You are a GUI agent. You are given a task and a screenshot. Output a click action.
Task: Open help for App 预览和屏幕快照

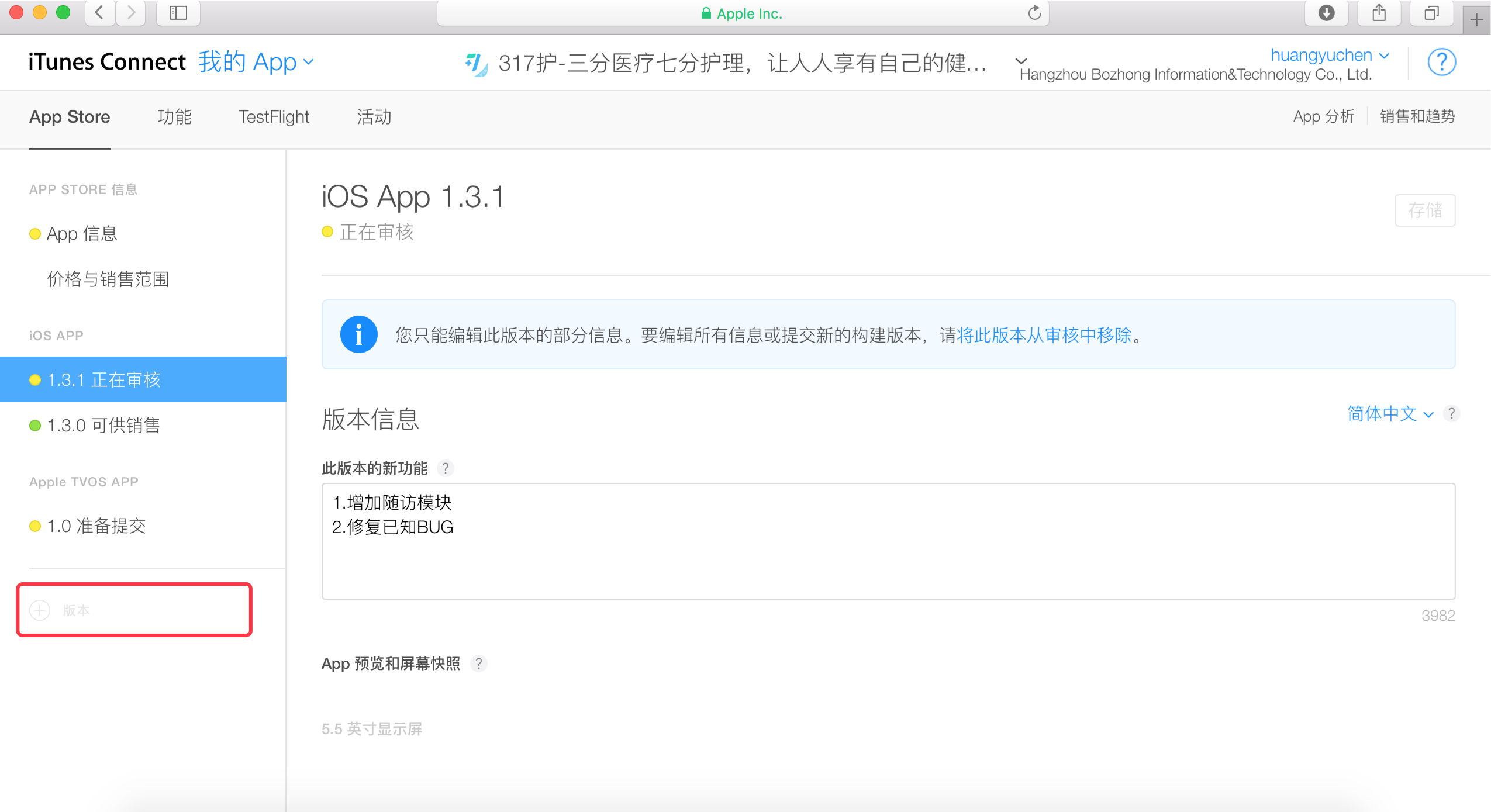(x=479, y=664)
